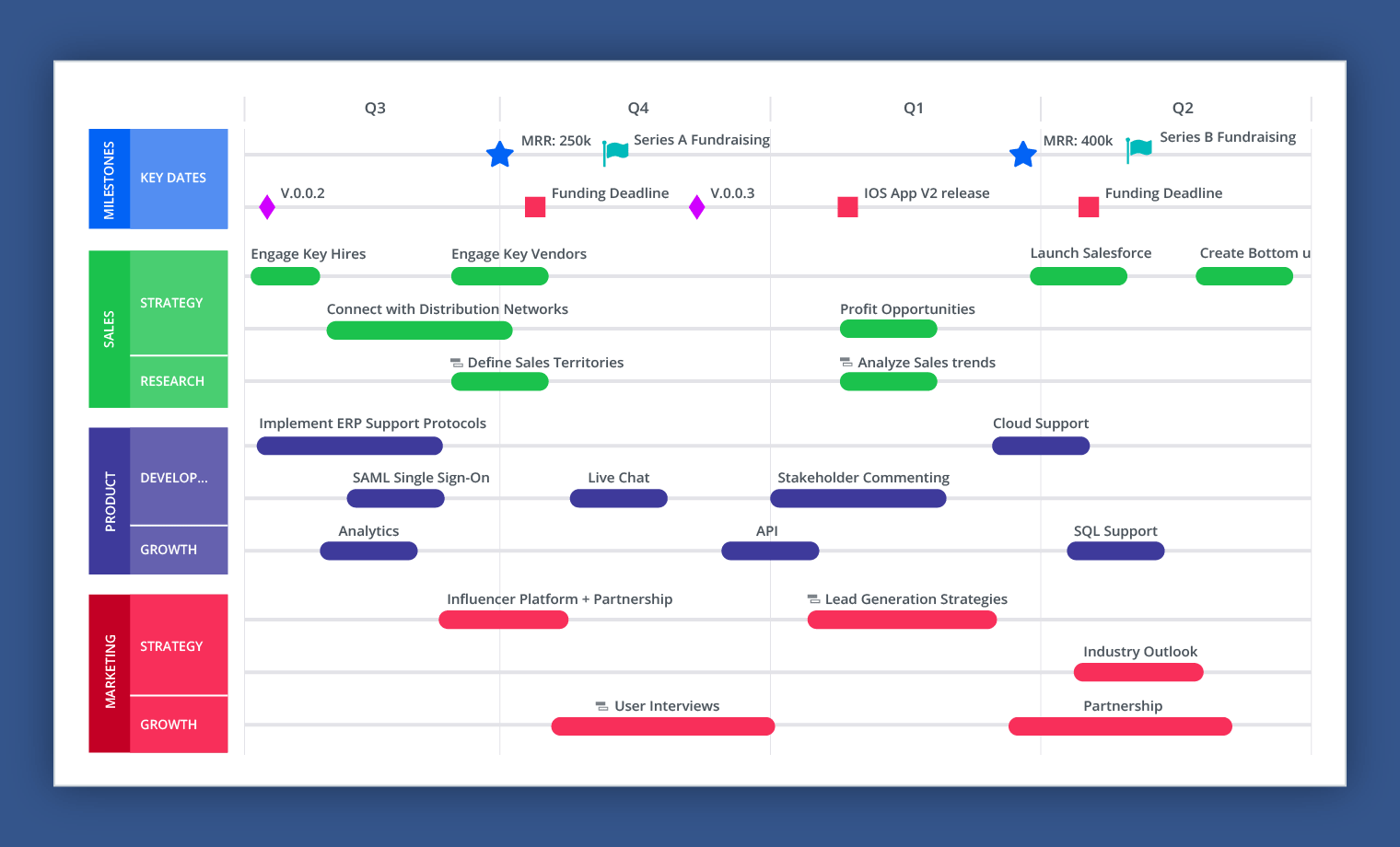
Task: Select the Marketing GROWTH sublane
Action: (179, 725)
